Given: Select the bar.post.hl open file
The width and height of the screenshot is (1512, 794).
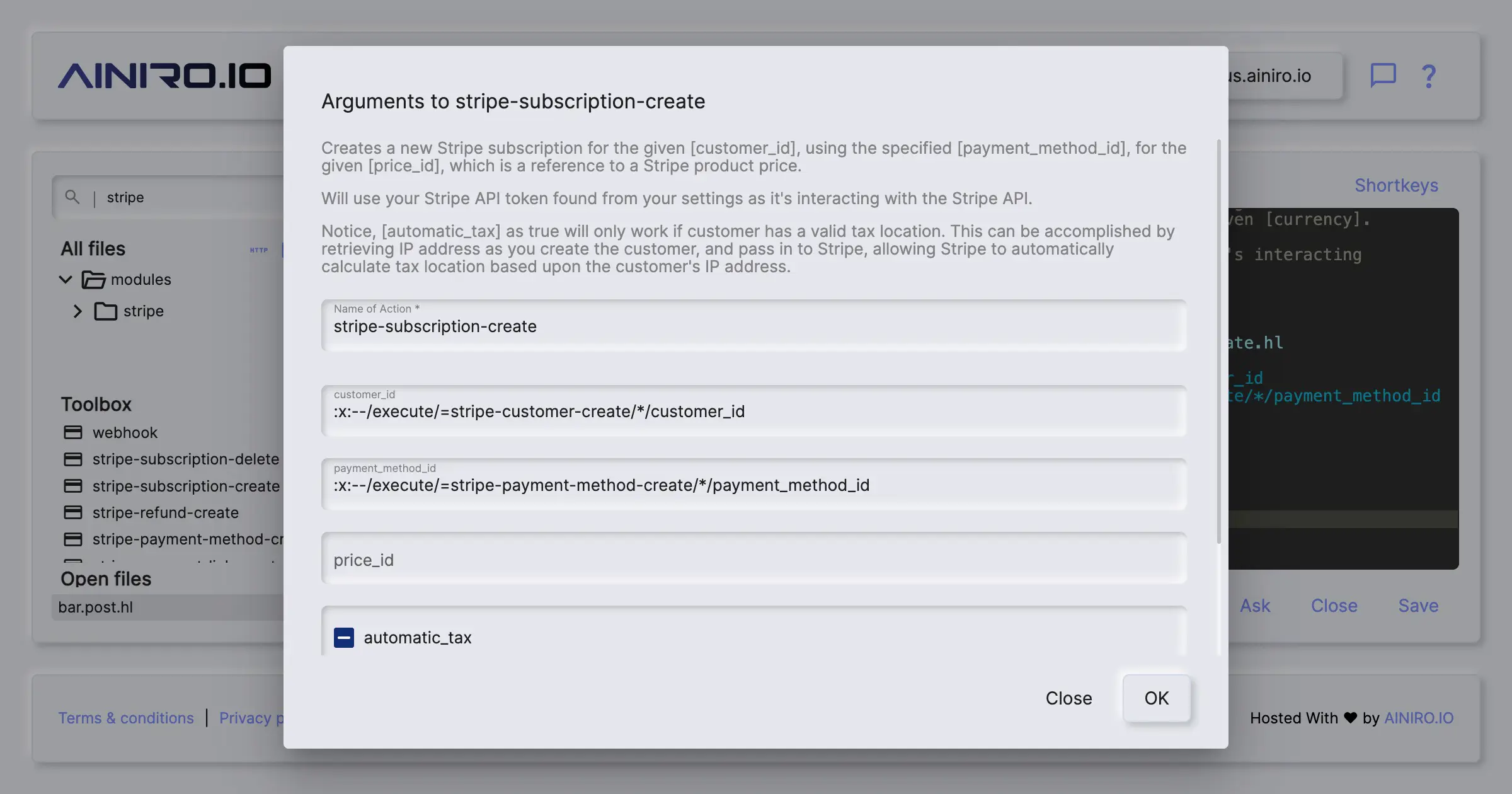Looking at the screenshot, I should [x=96, y=607].
